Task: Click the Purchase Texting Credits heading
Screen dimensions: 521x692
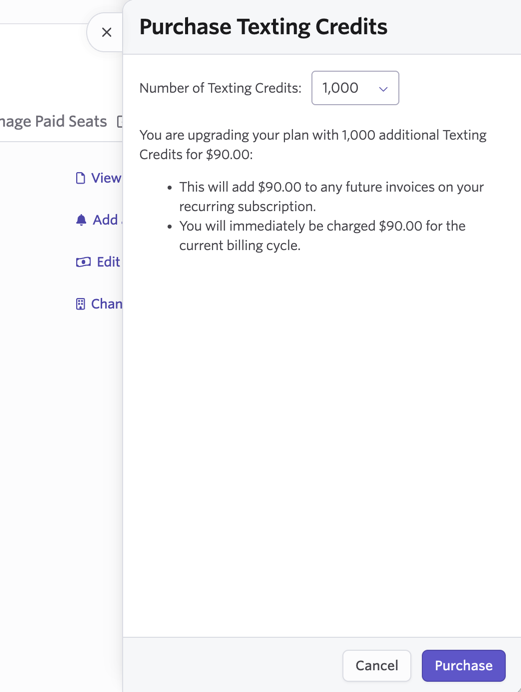Action: tap(263, 27)
